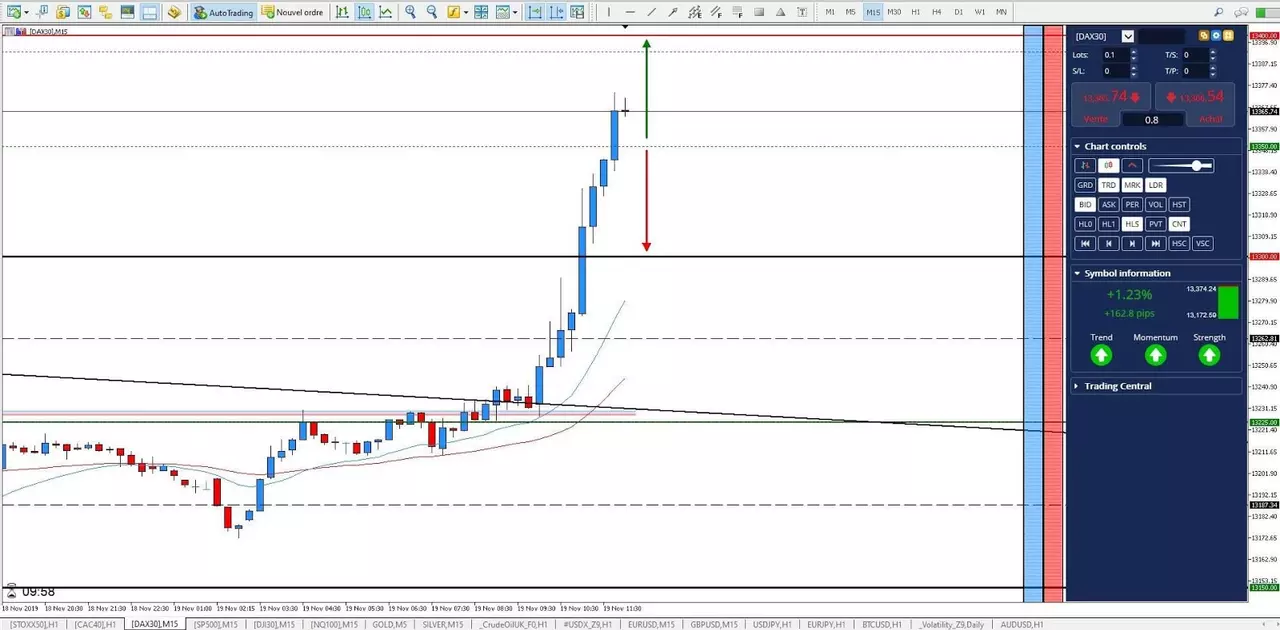Click the Strength up arrow indicator
The image size is (1280, 630).
(1209, 355)
